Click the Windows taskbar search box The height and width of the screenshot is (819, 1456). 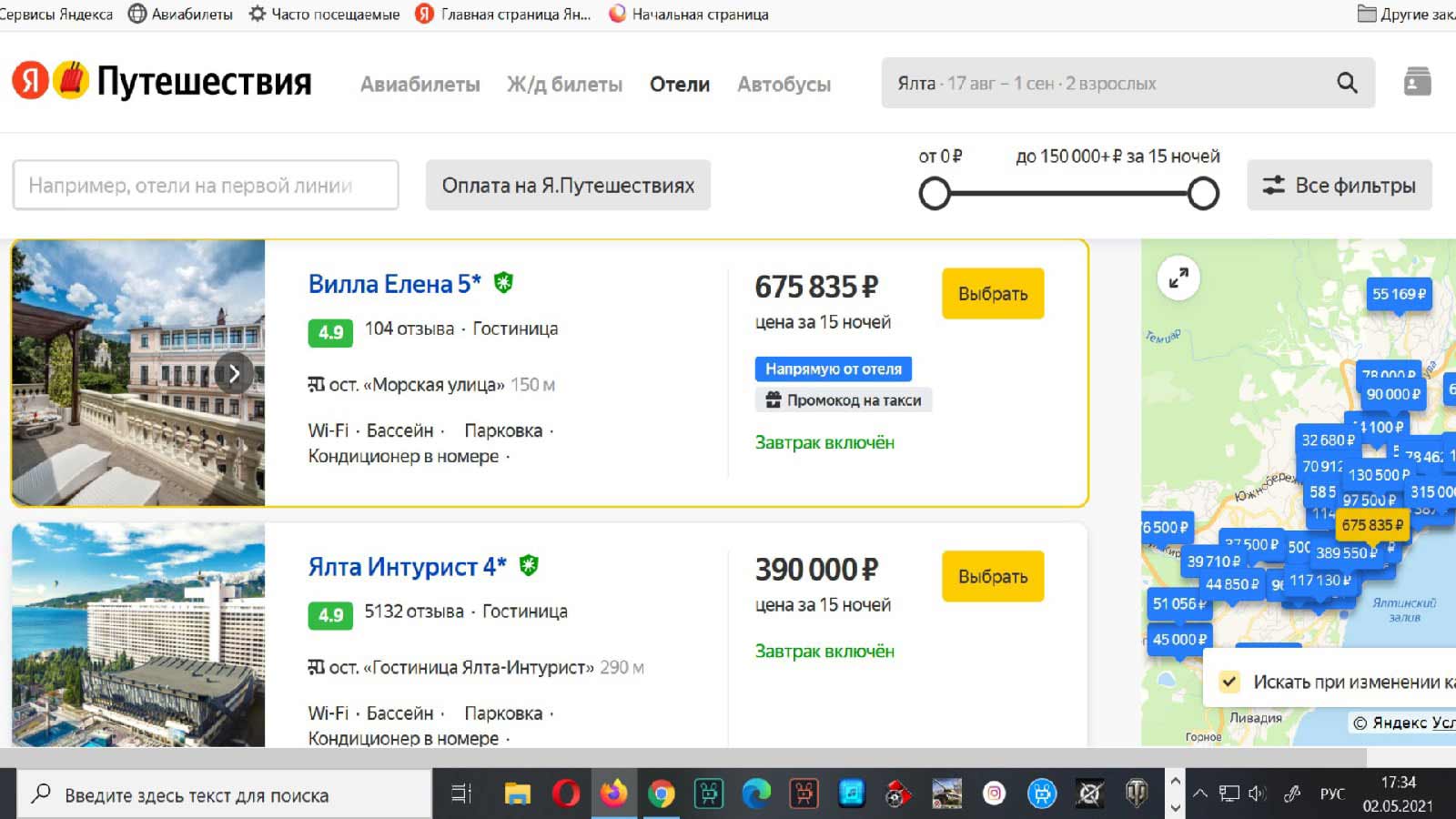coord(225,794)
